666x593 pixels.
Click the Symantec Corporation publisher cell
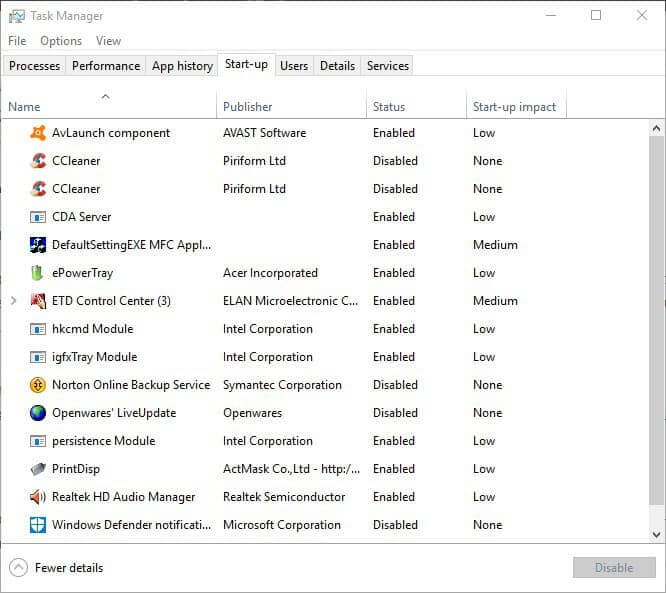coord(282,385)
